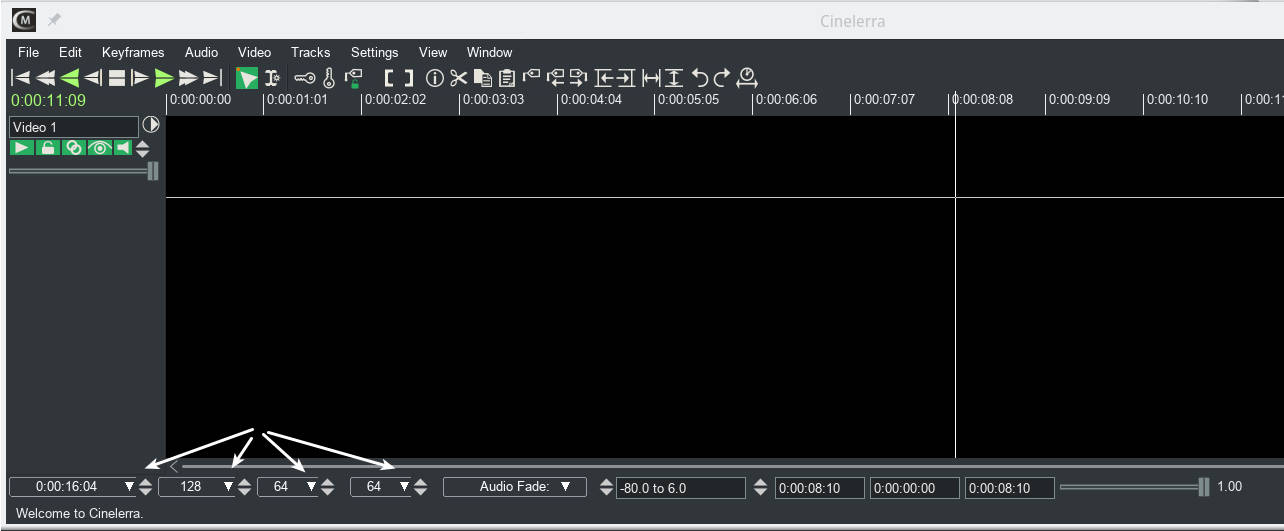Toggle play track on Video 1
The height and width of the screenshot is (531, 1284).
pos(22,148)
